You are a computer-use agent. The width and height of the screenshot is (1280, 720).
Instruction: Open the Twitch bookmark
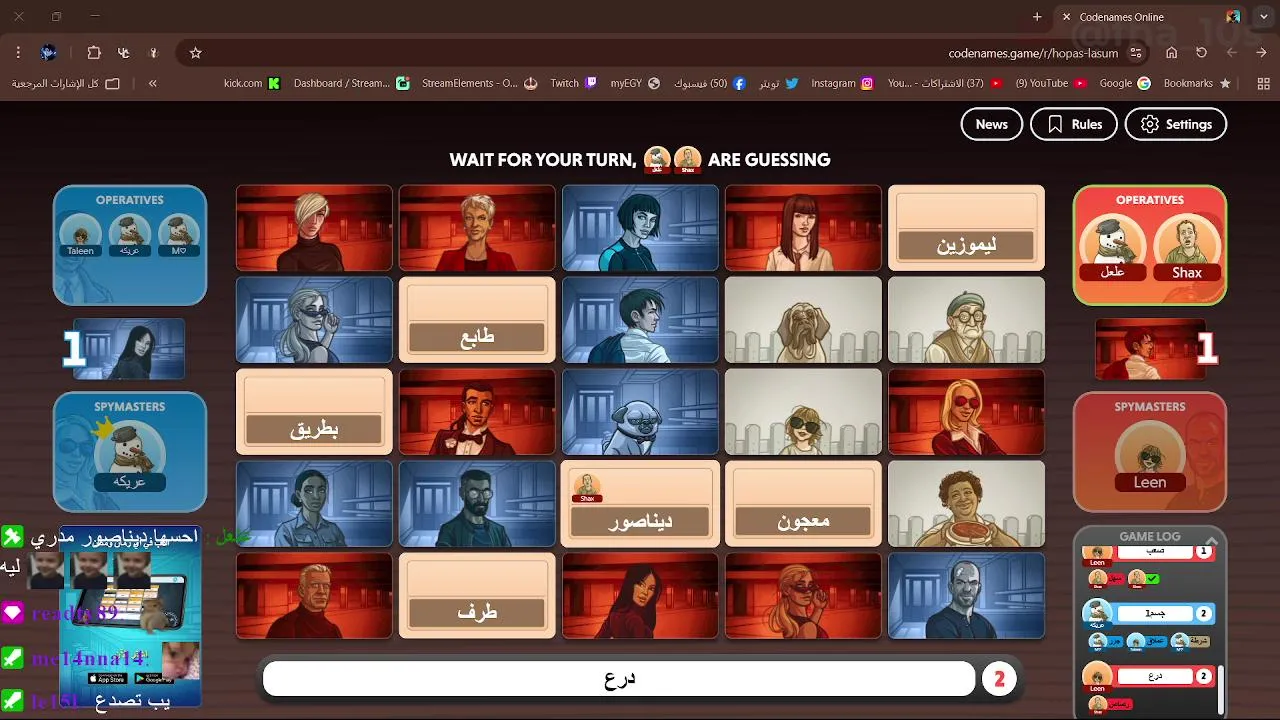(x=574, y=83)
